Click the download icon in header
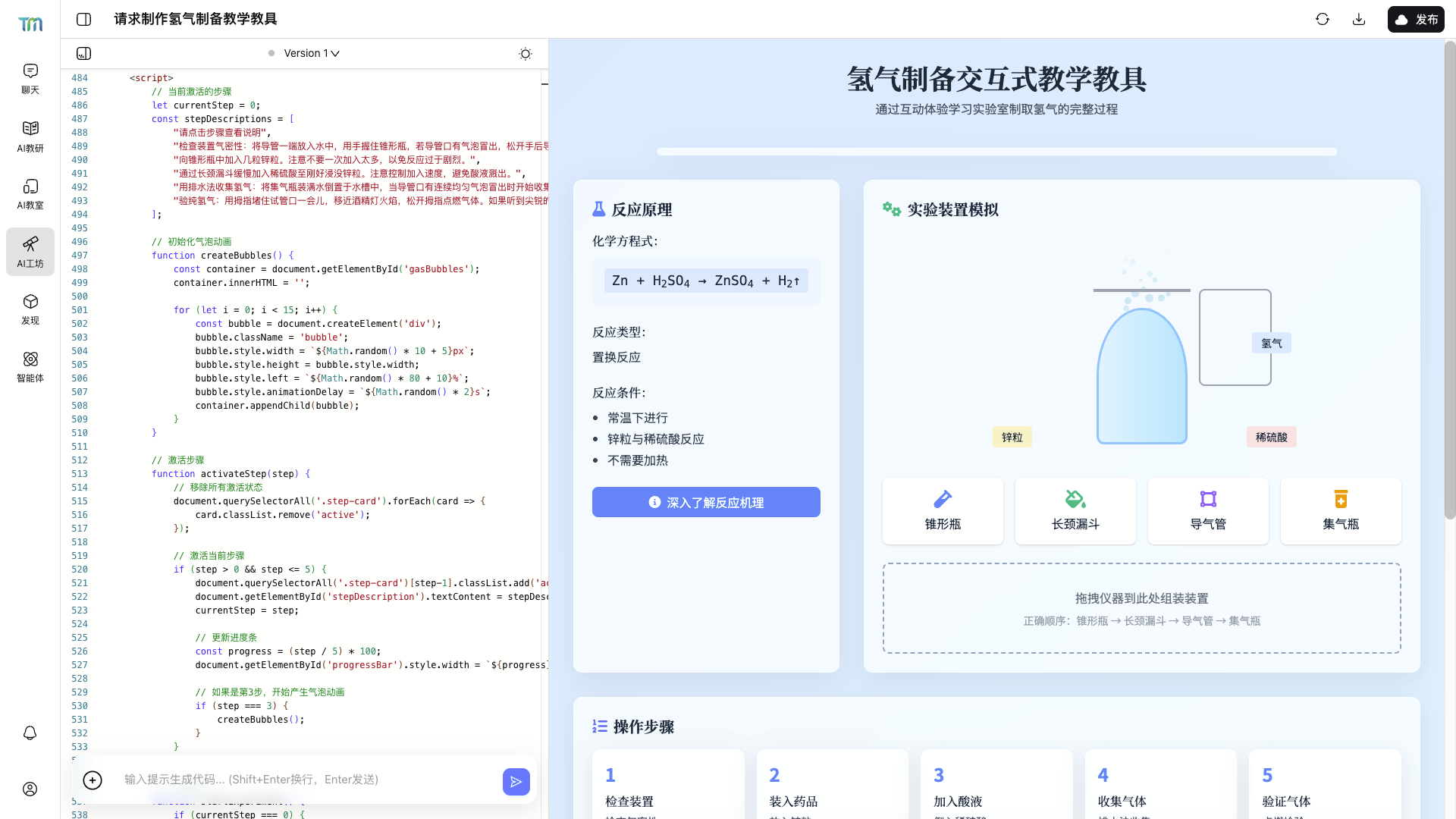The height and width of the screenshot is (819, 1456). (x=1359, y=19)
